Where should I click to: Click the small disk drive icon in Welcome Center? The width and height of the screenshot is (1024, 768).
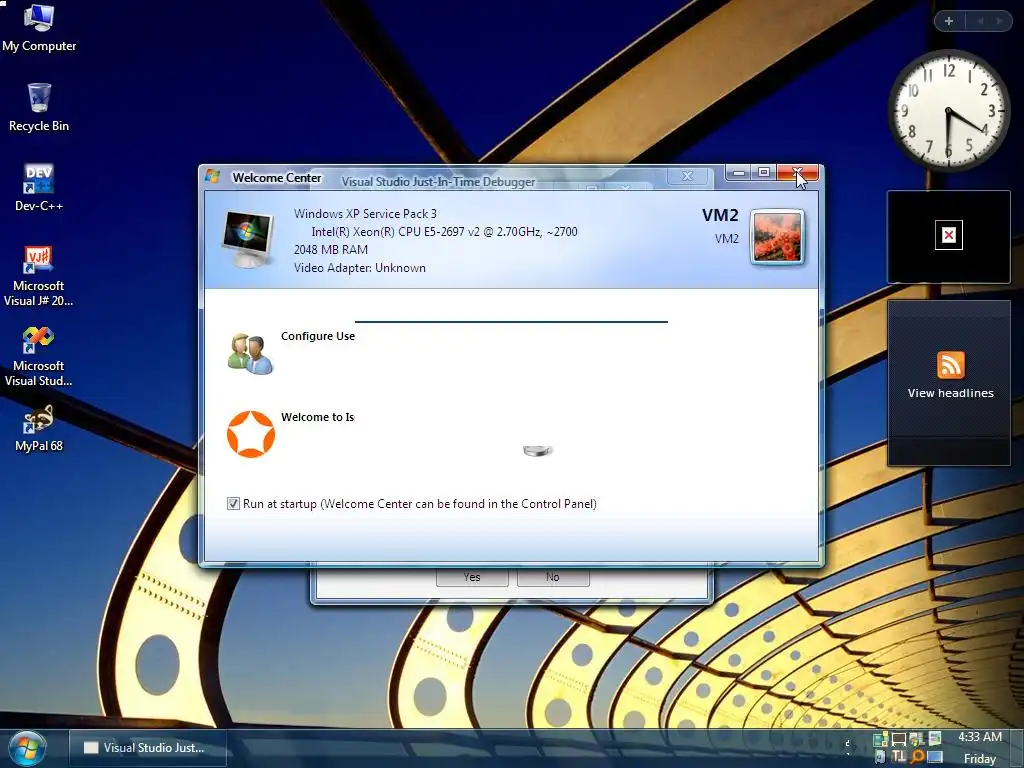pos(537,451)
